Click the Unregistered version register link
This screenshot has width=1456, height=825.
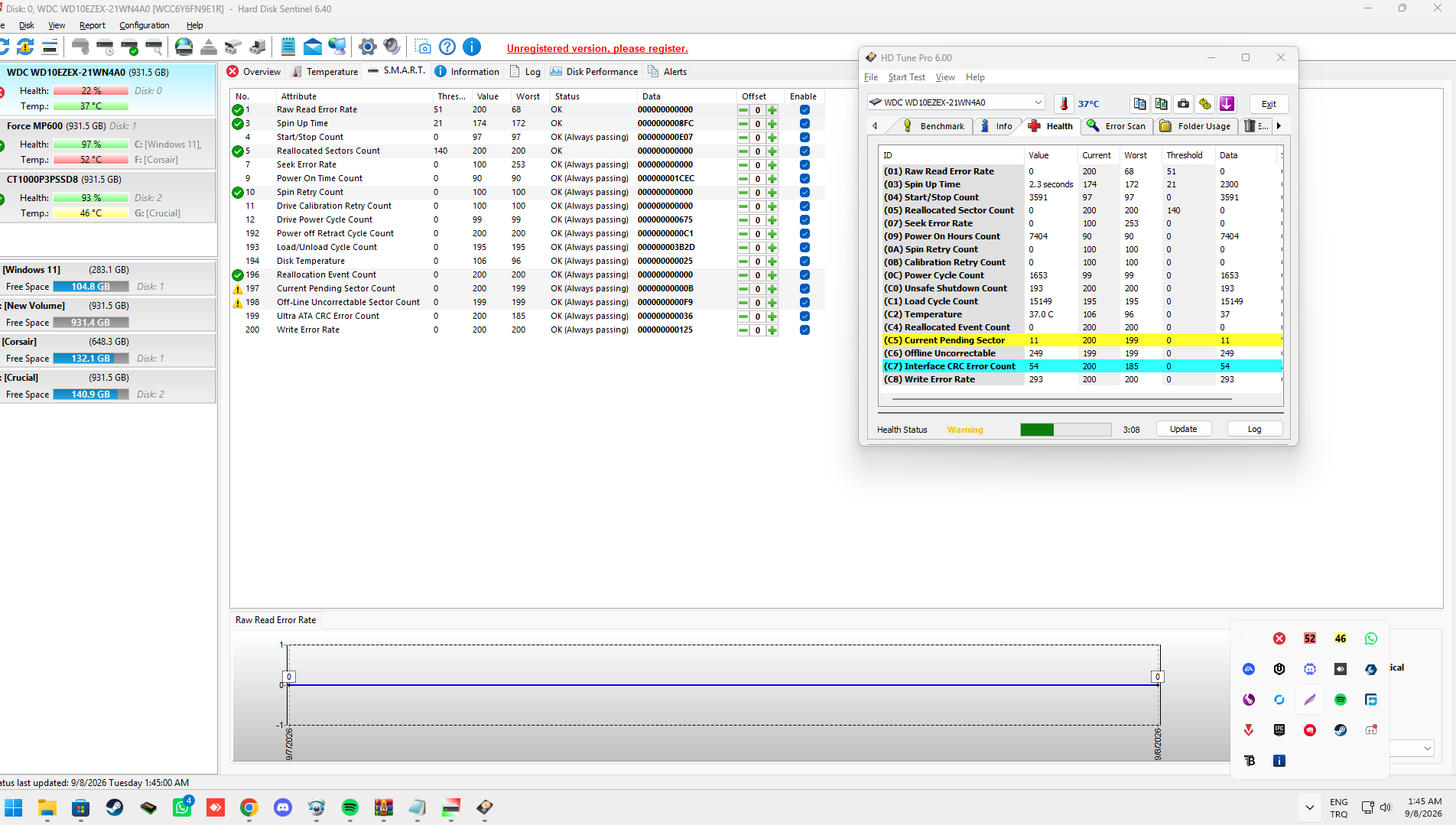[597, 48]
